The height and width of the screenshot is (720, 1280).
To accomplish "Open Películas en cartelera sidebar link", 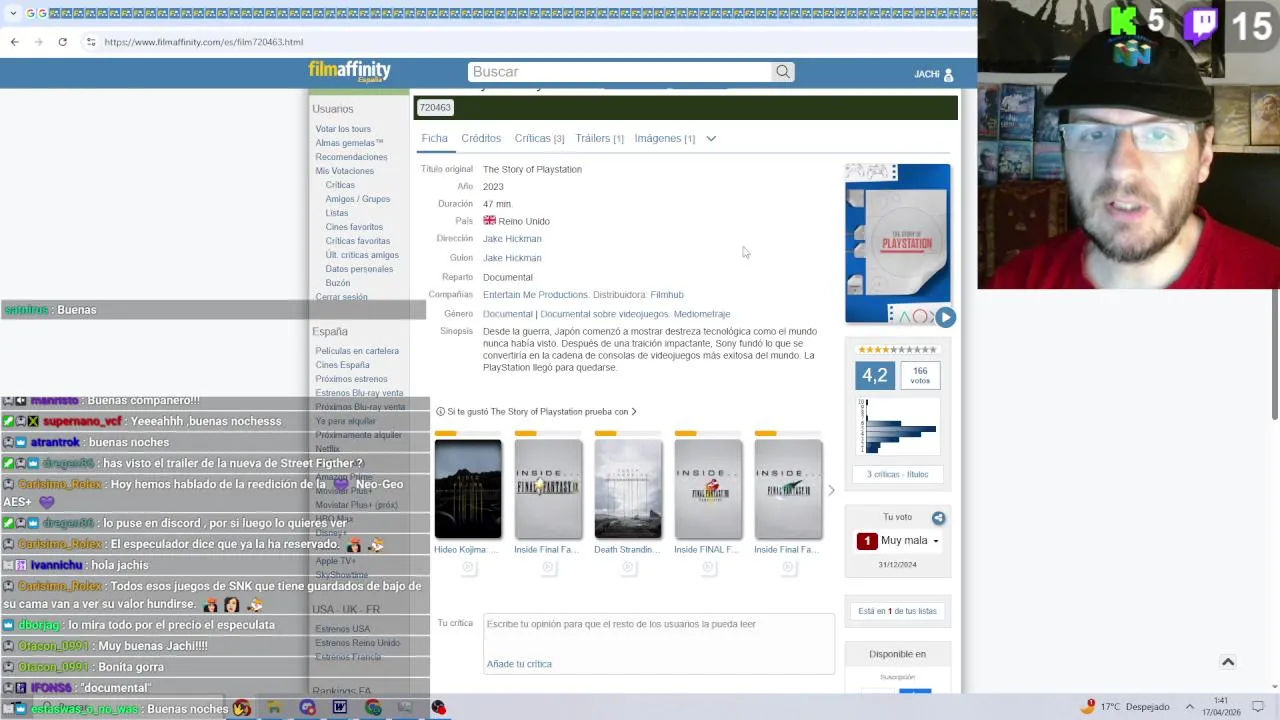I will tap(357, 351).
